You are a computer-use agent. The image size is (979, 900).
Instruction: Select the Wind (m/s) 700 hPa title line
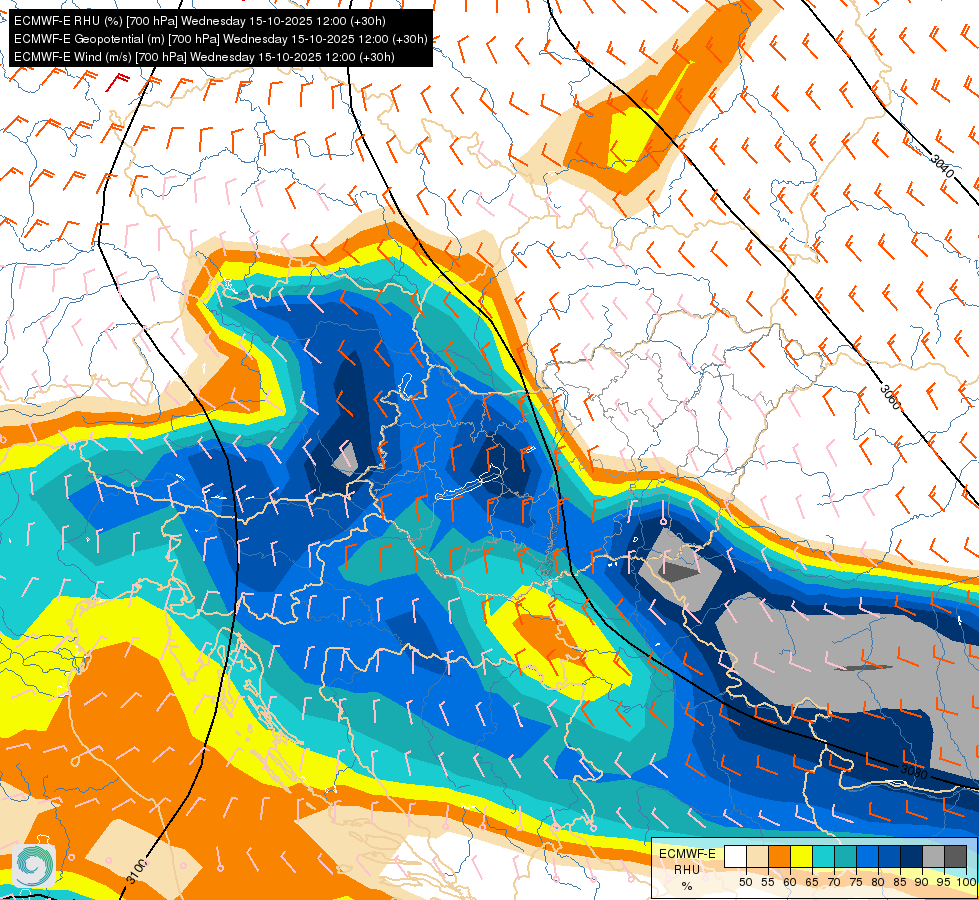[x=204, y=57]
